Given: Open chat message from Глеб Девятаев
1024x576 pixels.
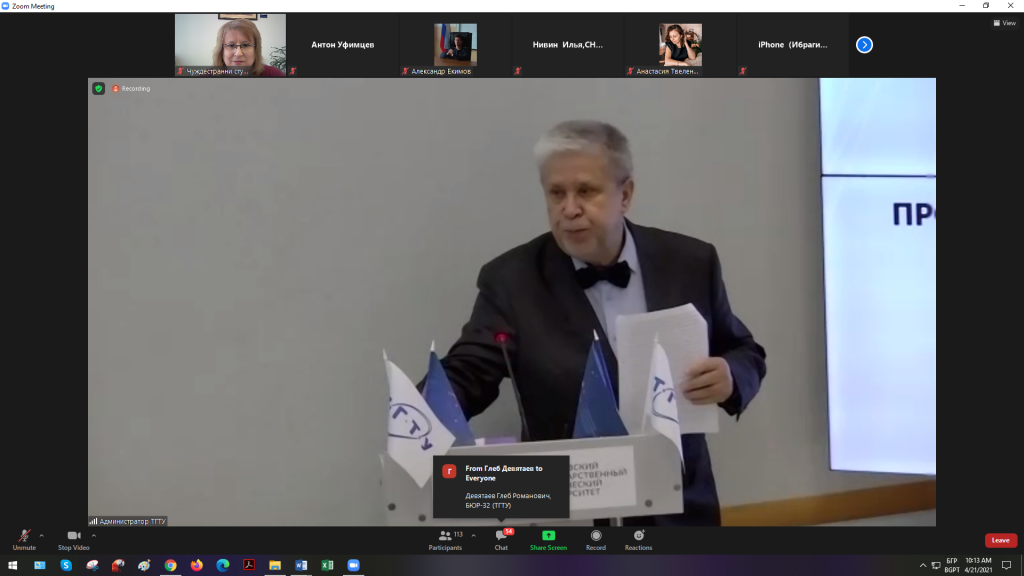Looking at the screenshot, I should click(x=501, y=485).
